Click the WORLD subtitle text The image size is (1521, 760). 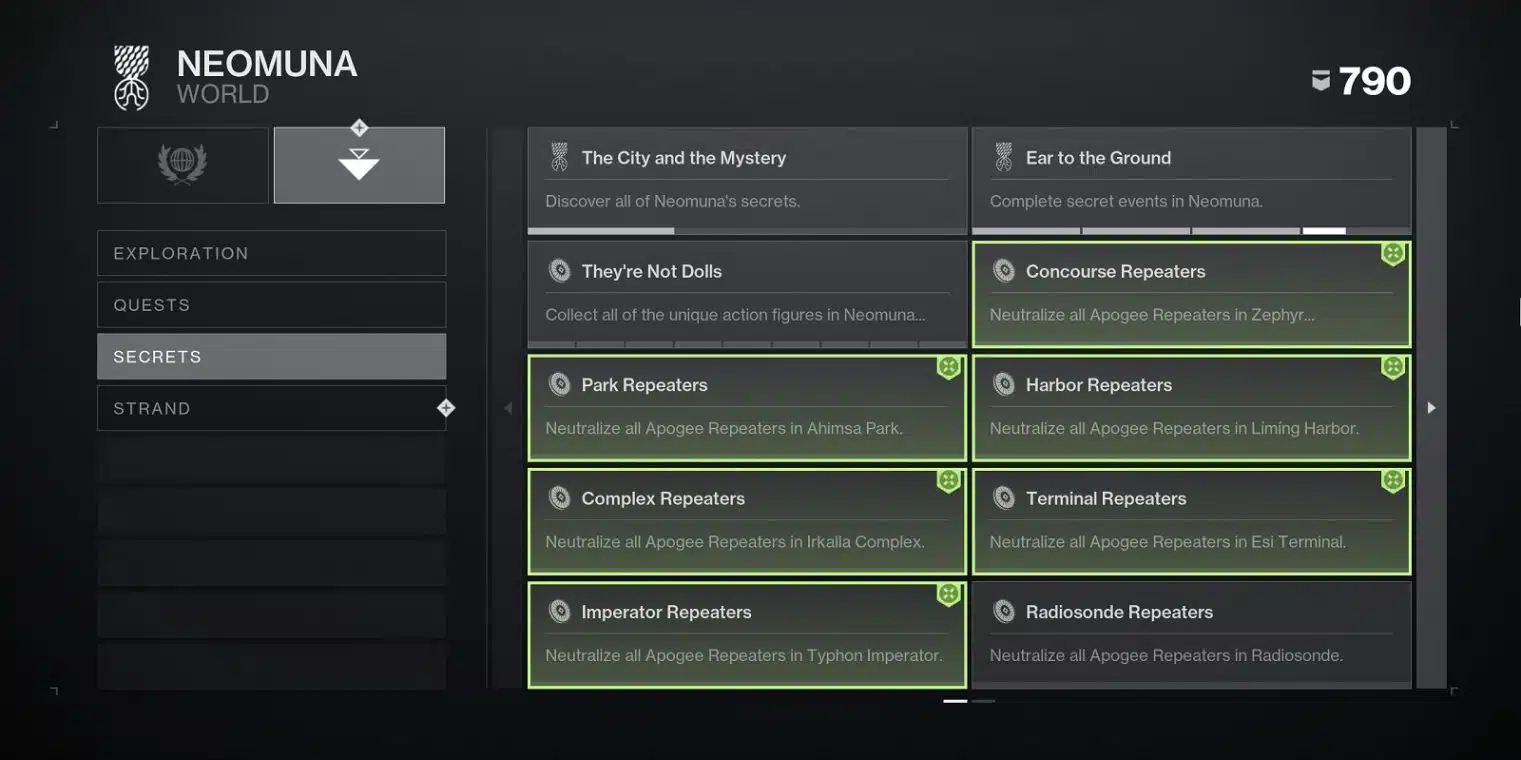tap(223, 94)
